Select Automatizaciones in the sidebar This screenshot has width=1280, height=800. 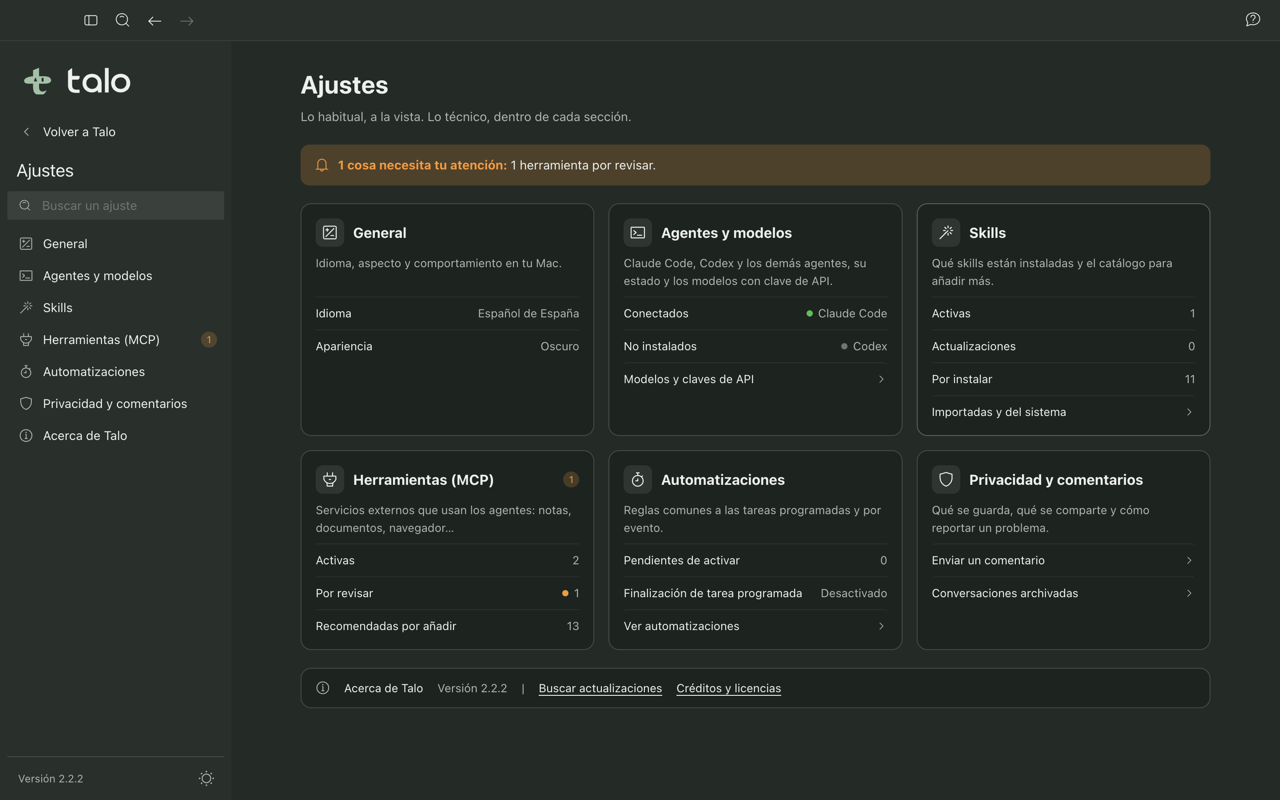116,372
